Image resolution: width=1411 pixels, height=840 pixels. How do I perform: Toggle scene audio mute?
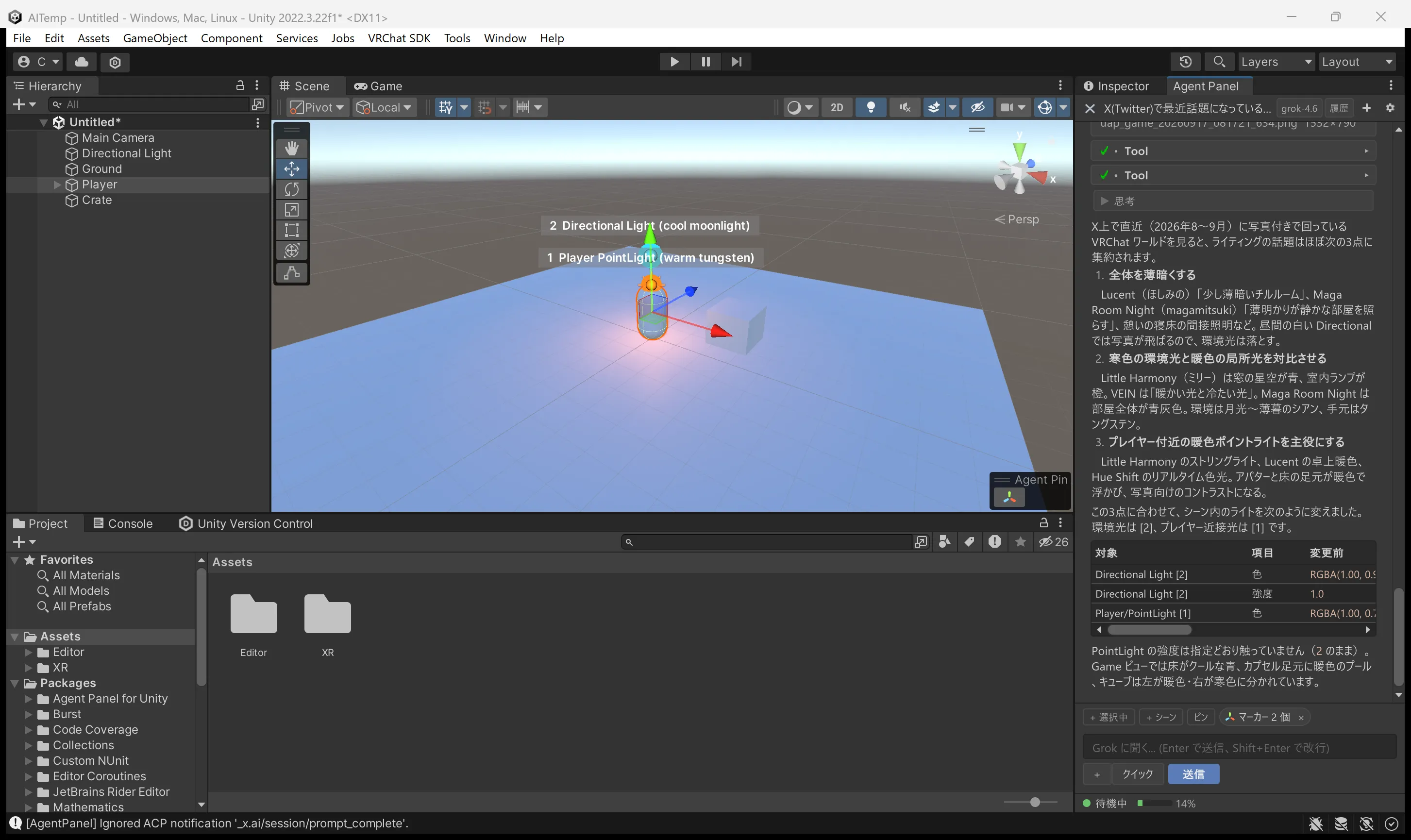(x=905, y=107)
